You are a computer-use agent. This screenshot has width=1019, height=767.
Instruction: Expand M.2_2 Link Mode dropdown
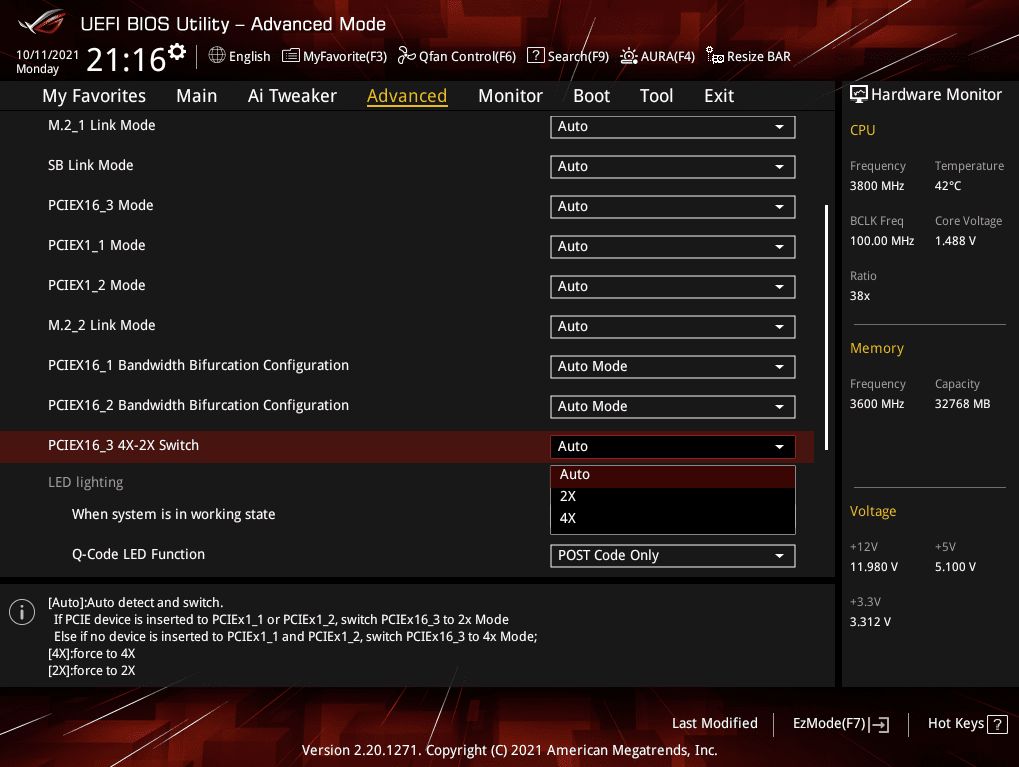[x=673, y=326]
